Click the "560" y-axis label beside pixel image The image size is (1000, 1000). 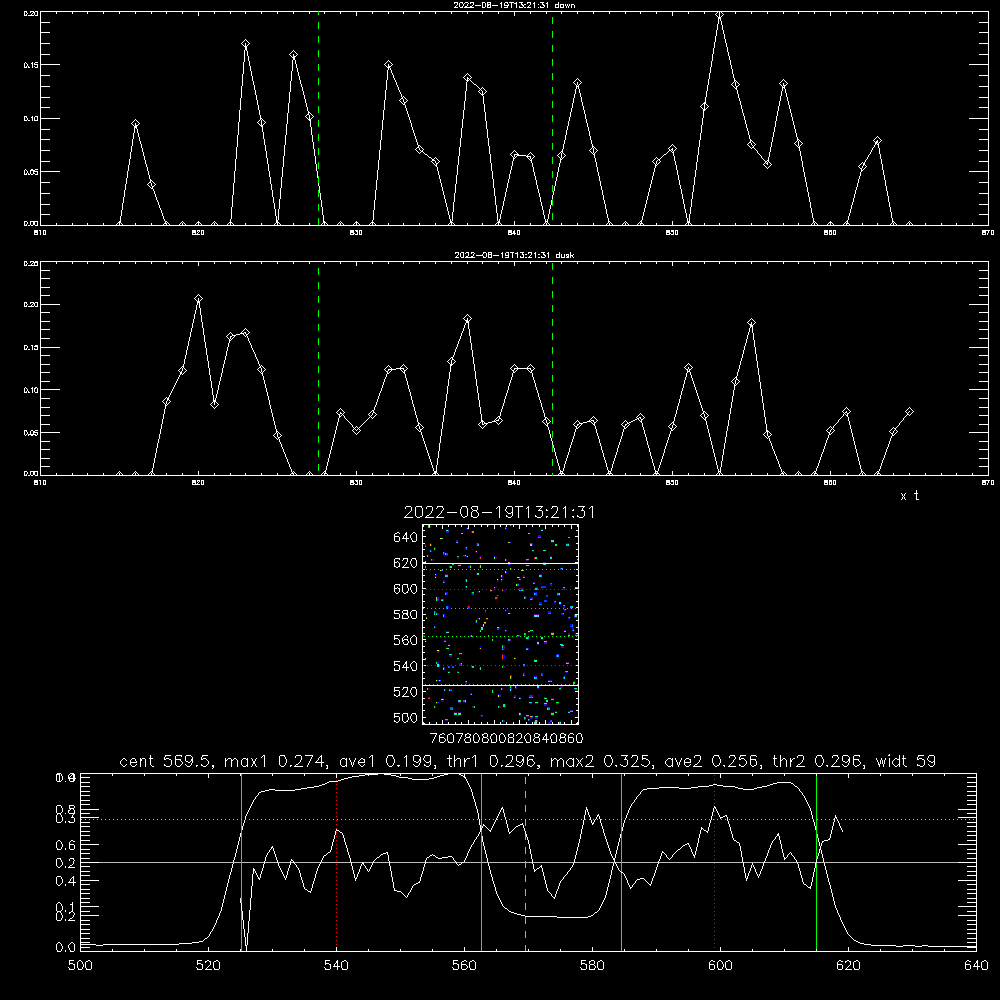pos(406,640)
